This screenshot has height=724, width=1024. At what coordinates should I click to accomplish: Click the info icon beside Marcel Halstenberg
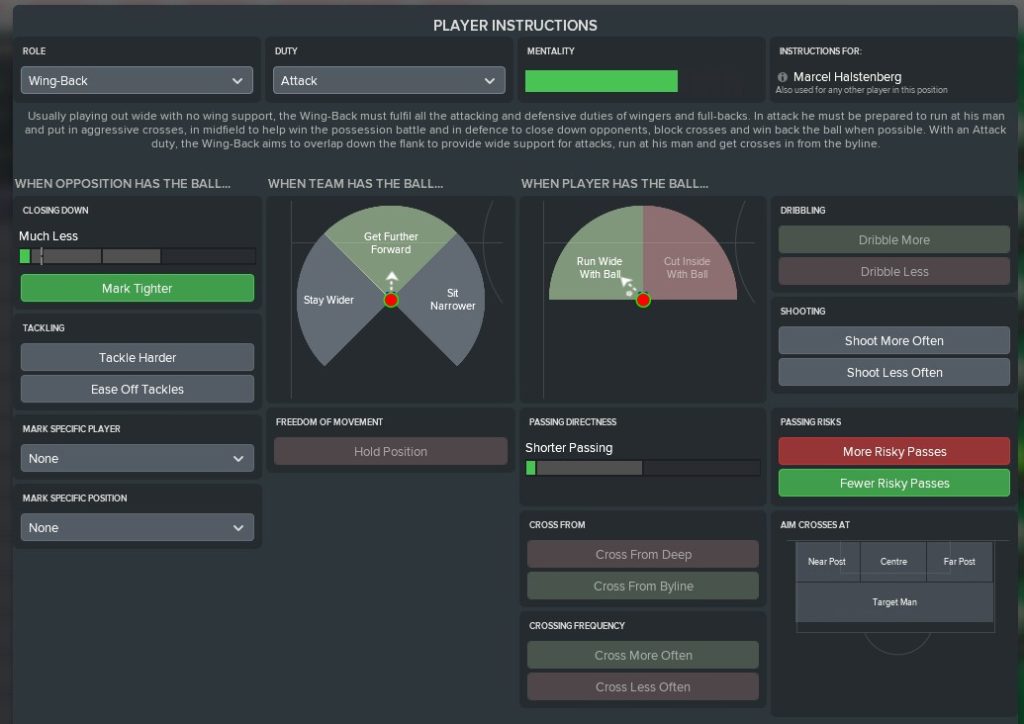[x=782, y=77]
